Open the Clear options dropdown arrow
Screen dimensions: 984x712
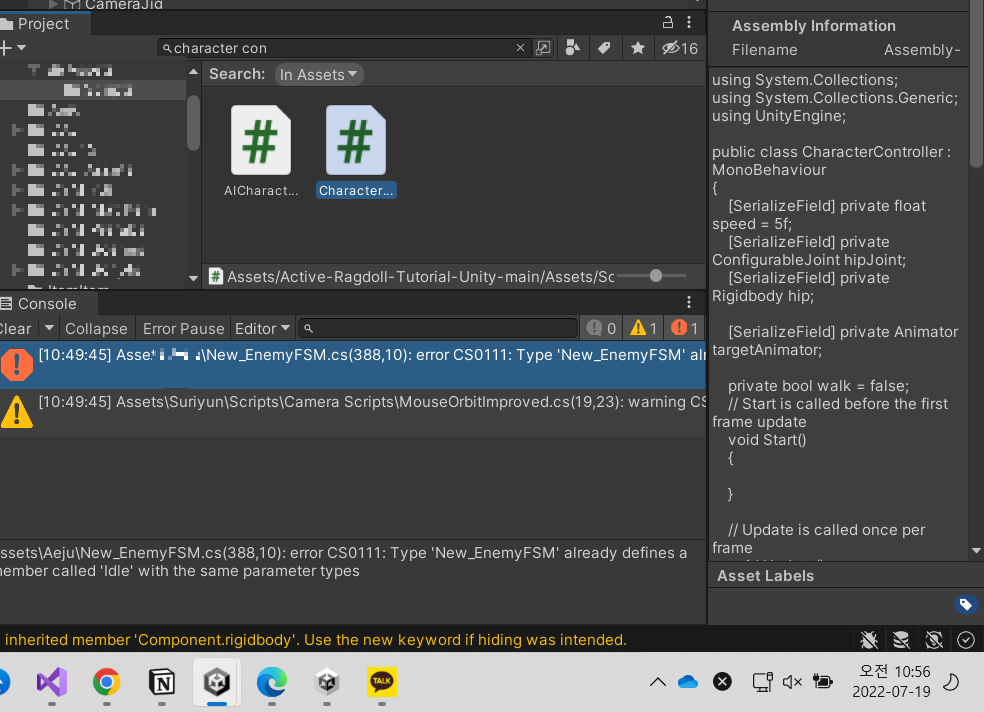(x=49, y=328)
